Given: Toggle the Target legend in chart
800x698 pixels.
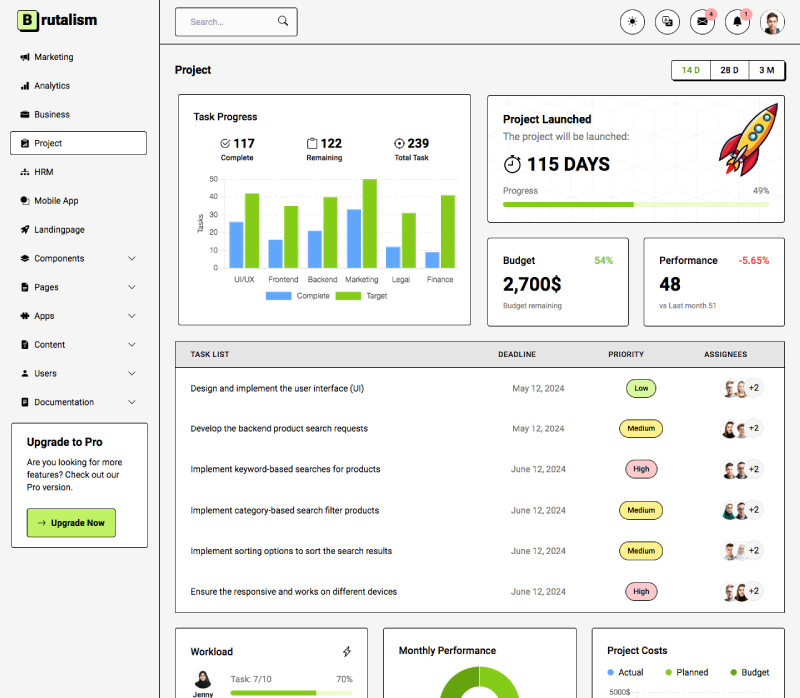Looking at the screenshot, I should pyautogui.click(x=362, y=296).
